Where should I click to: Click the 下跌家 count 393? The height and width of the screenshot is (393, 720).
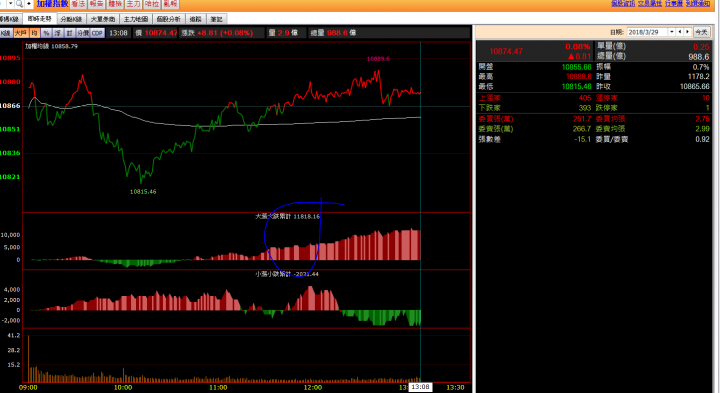click(585, 108)
